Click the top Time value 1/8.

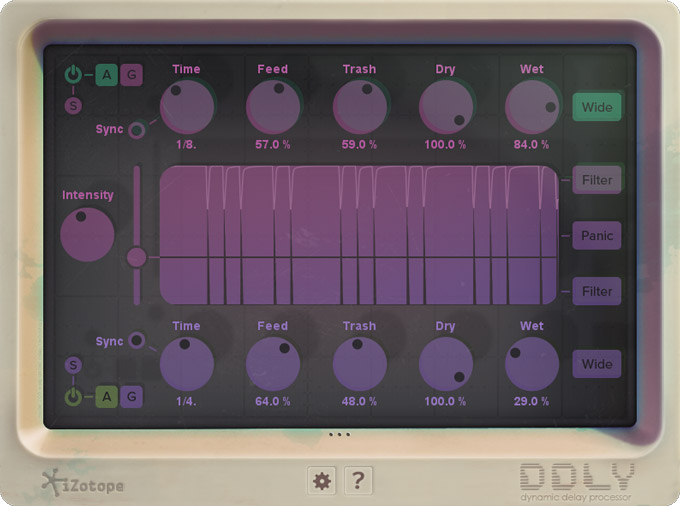(186, 144)
